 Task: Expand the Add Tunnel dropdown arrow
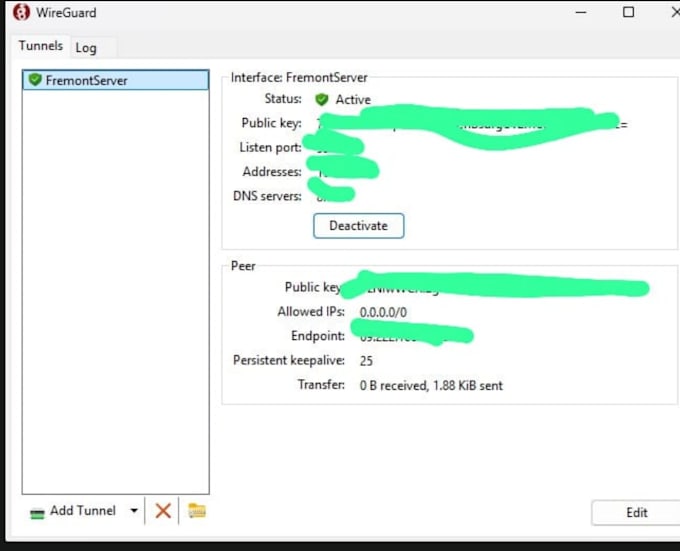[x=134, y=511]
